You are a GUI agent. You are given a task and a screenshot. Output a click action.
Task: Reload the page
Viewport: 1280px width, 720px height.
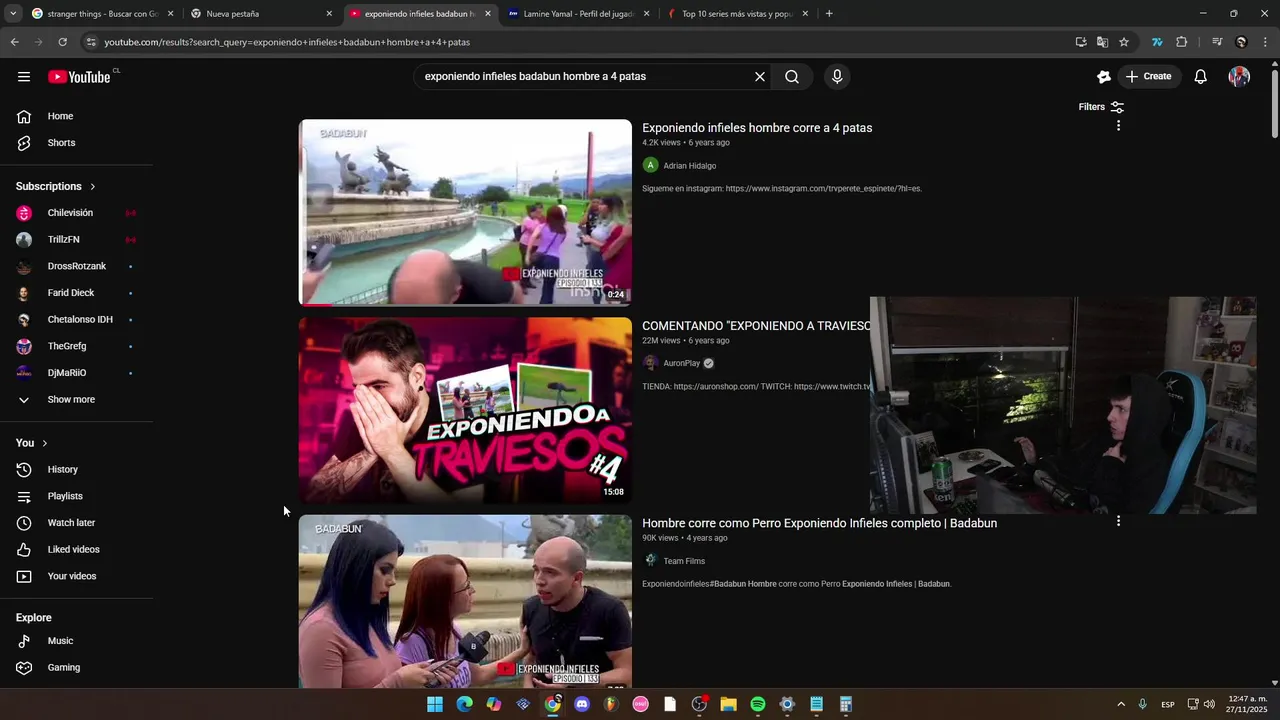(x=62, y=42)
